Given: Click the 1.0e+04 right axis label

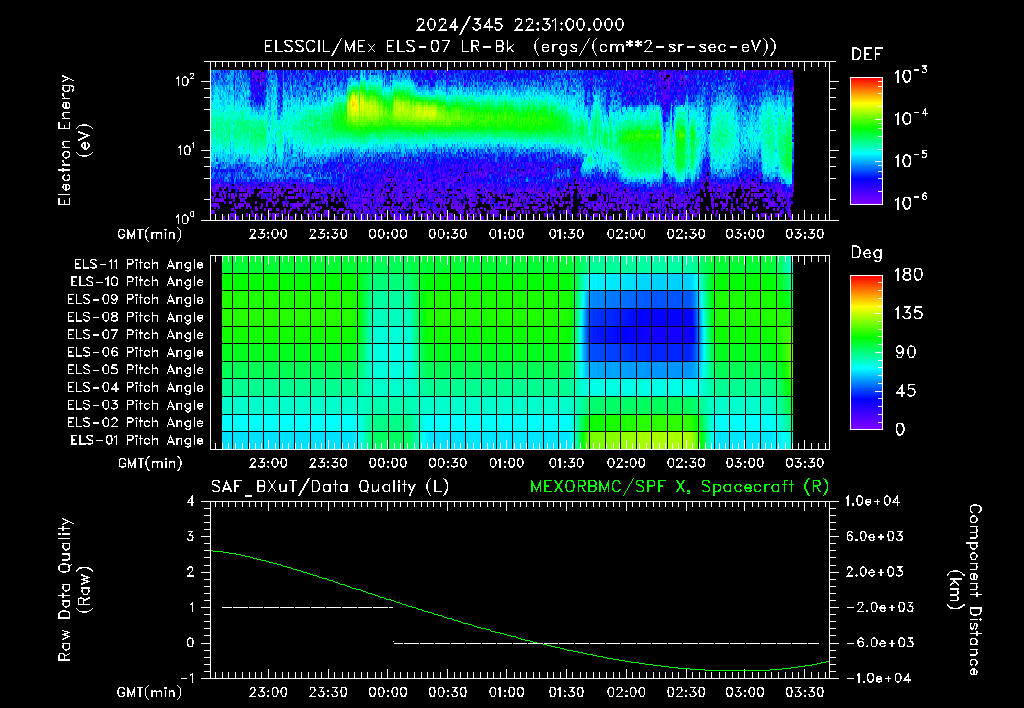Looking at the screenshot, I should click(872, 501).
